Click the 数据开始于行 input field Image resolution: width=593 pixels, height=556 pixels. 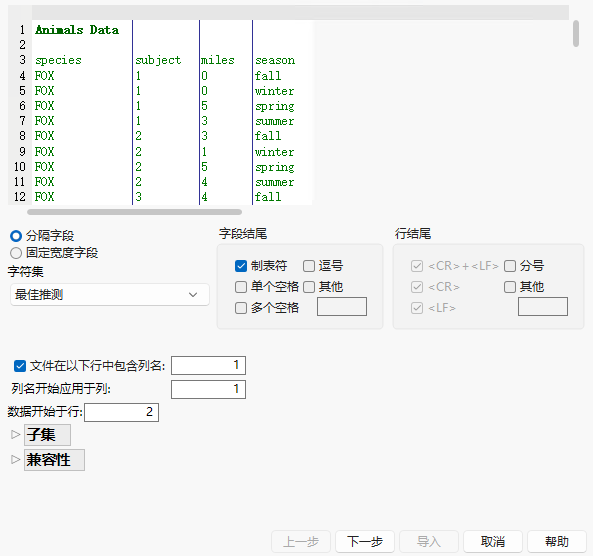coord(121,412)
